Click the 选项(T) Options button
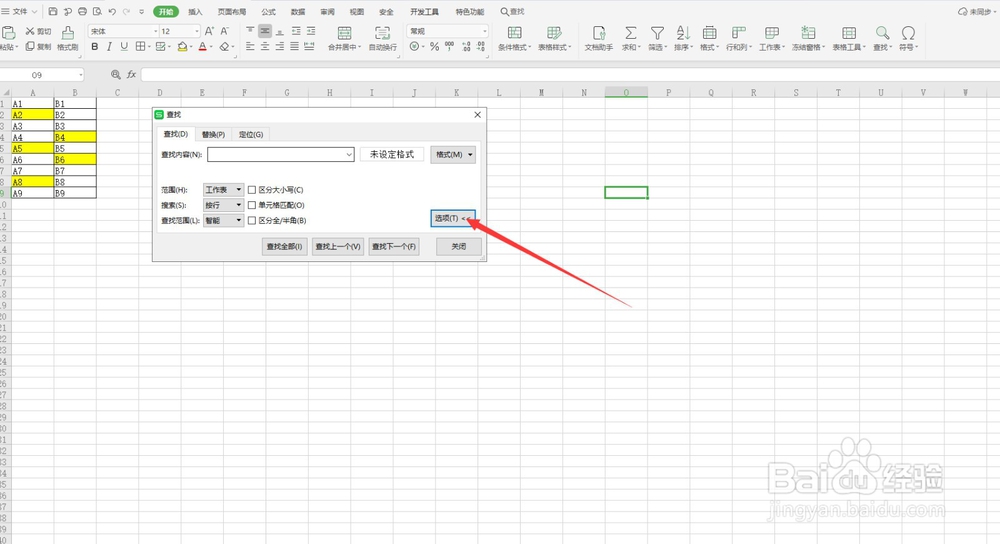This screenshot has height=544, width=1000. (453, 218)
